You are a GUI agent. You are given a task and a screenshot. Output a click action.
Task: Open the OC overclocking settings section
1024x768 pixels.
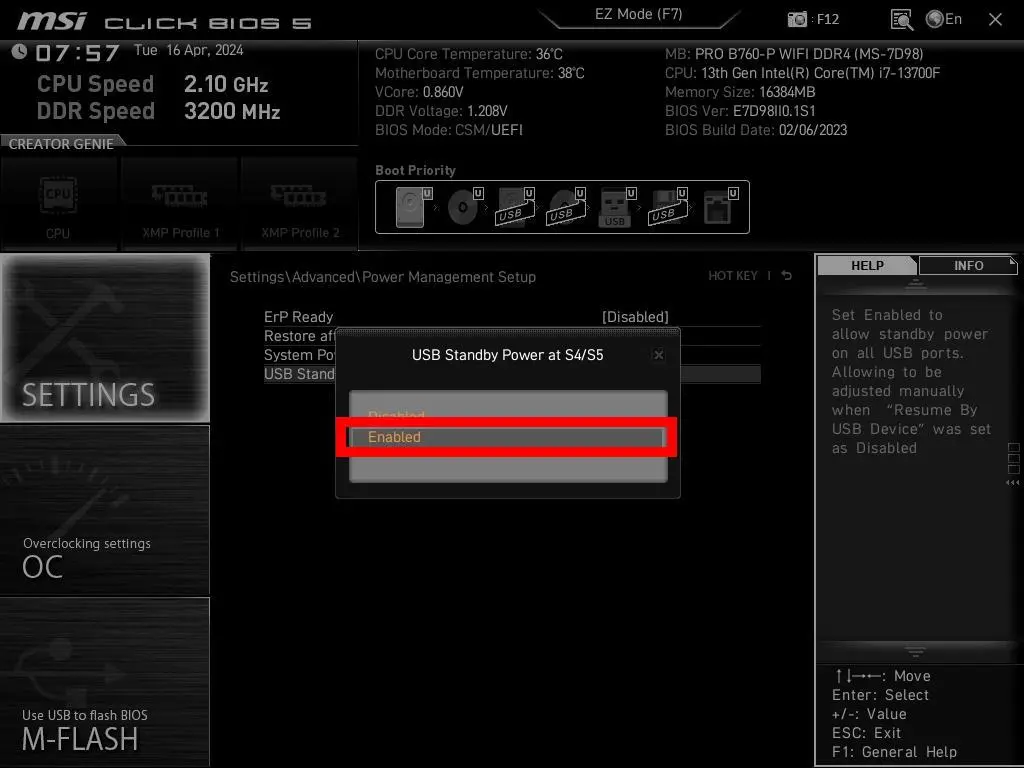[x=104, y=511]
